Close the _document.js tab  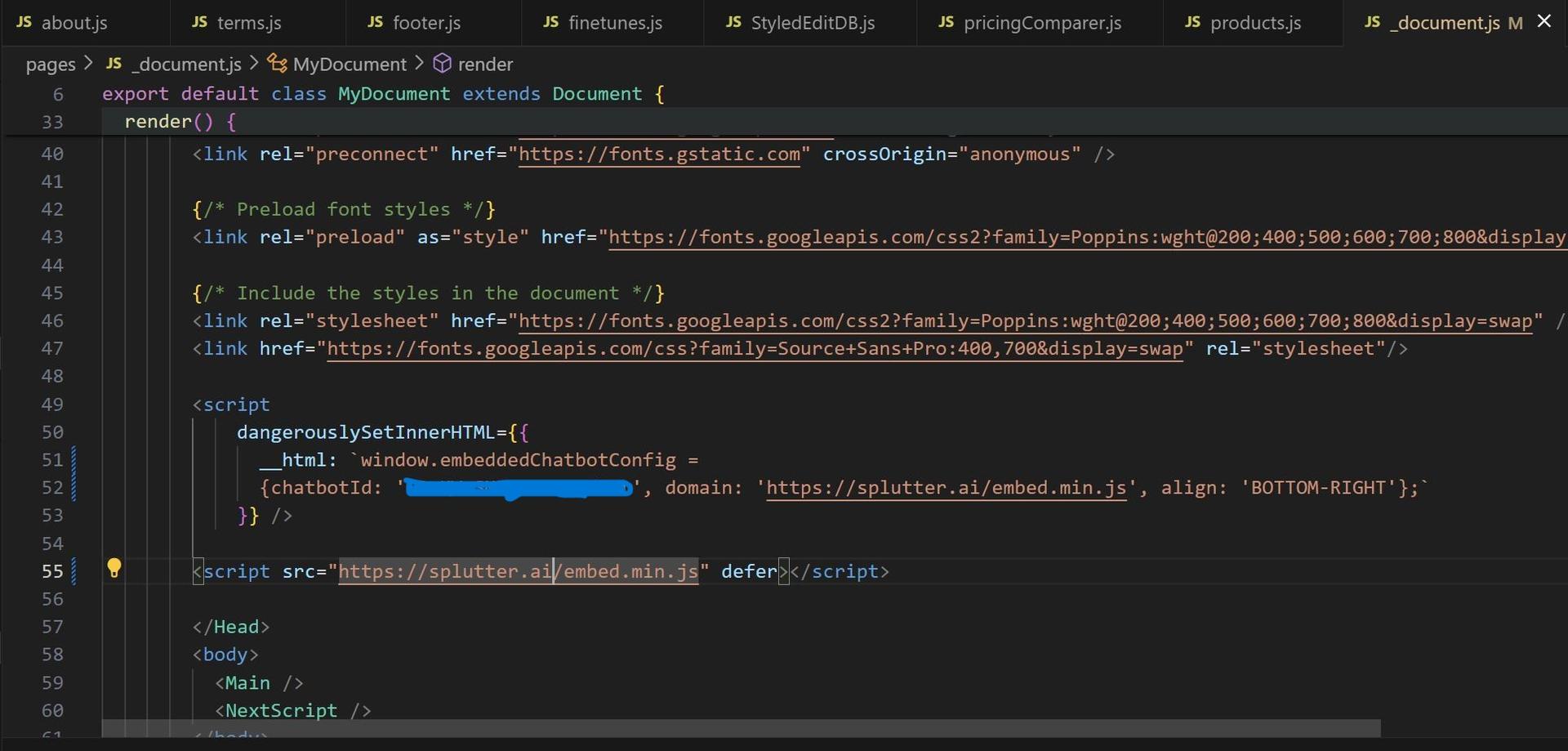coord(1543,21)
